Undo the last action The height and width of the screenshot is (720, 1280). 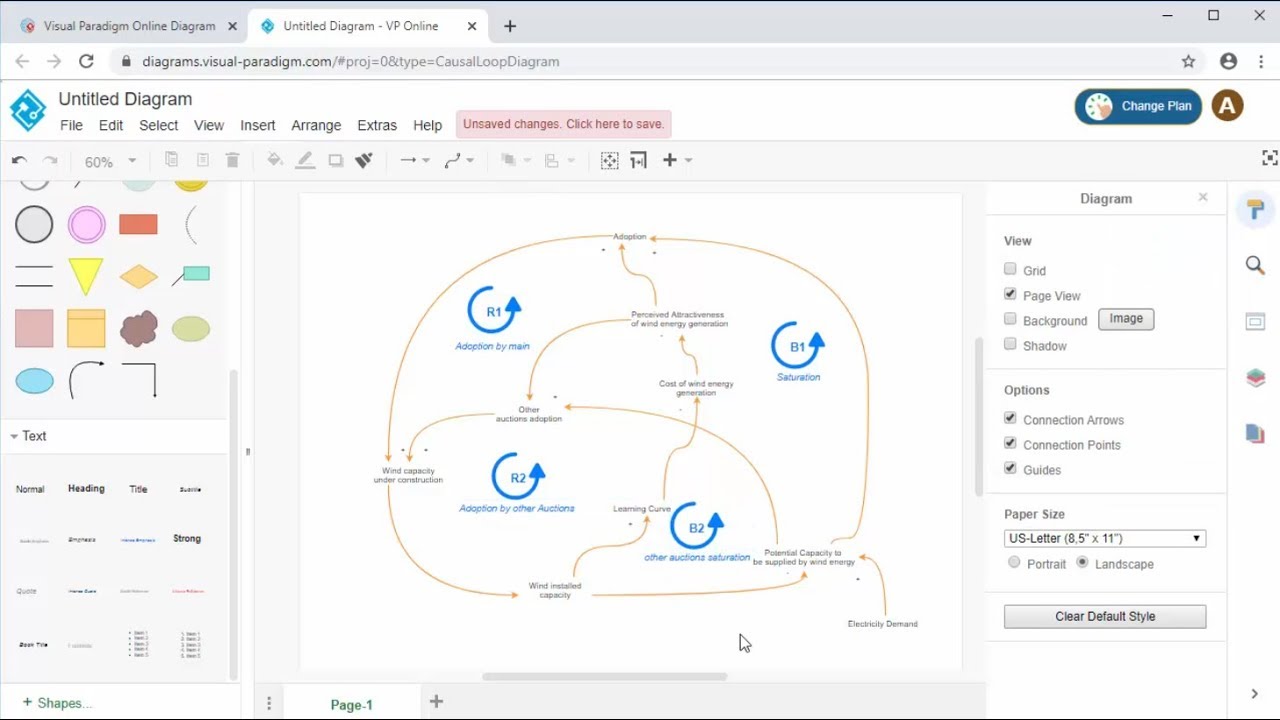pos(19,160)
